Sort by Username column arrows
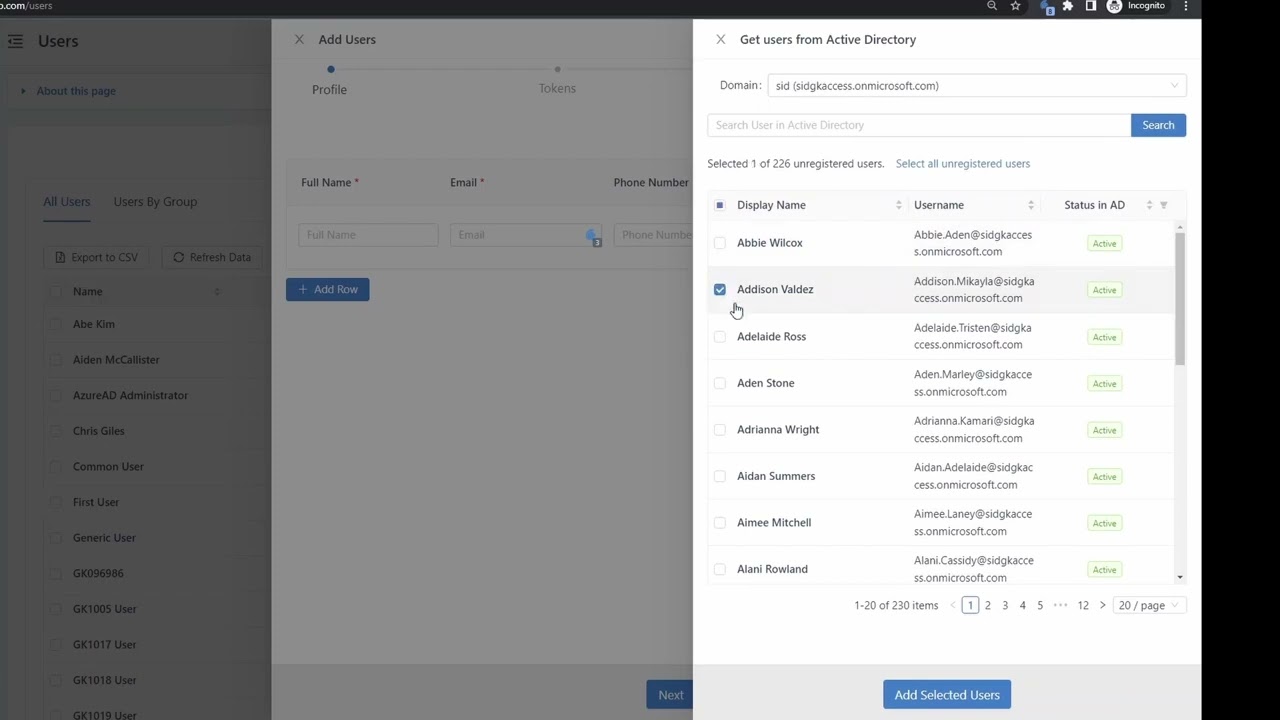 [x=1031, y=205]
